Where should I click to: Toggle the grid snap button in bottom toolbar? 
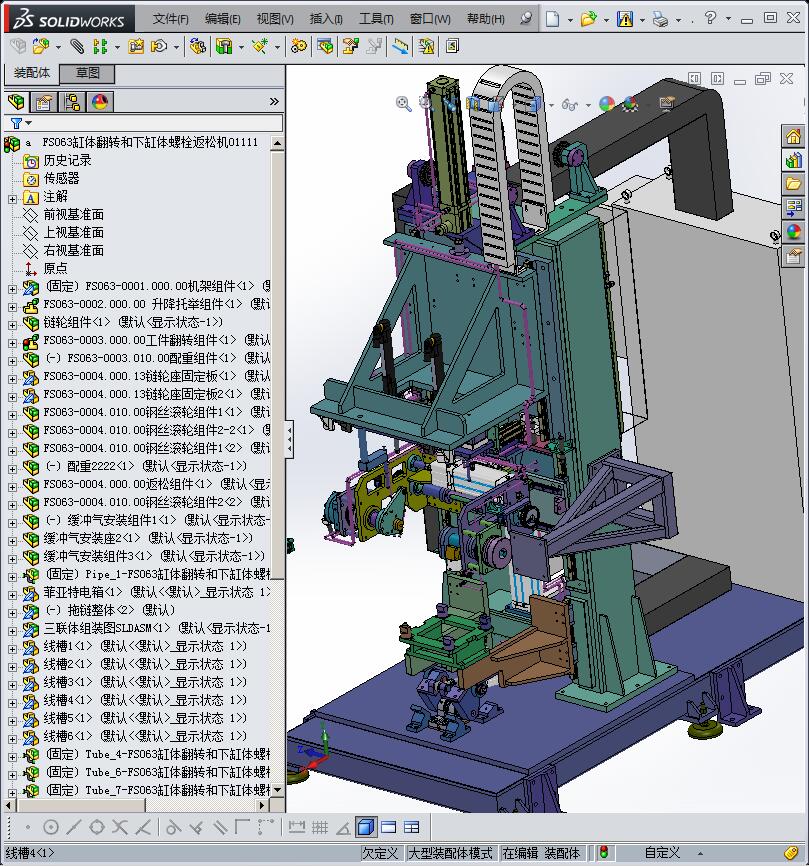coord(320,827)
